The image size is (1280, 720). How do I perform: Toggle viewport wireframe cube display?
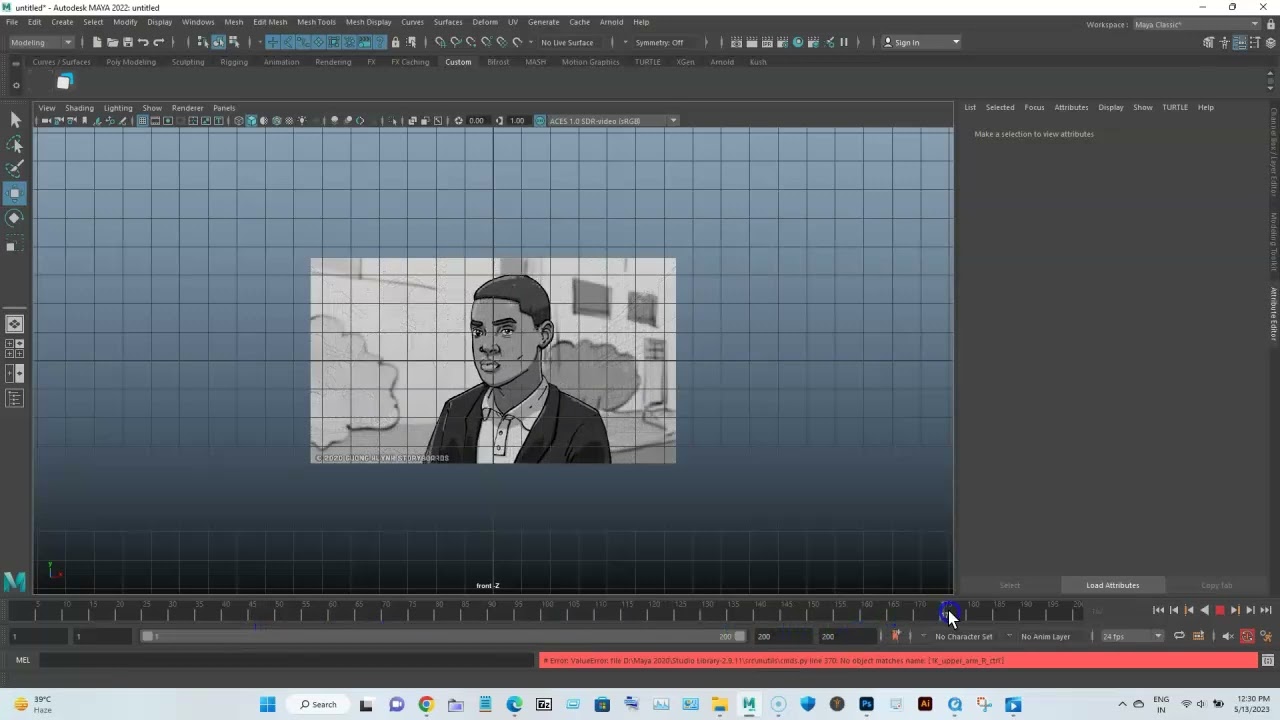pos(238,121)
